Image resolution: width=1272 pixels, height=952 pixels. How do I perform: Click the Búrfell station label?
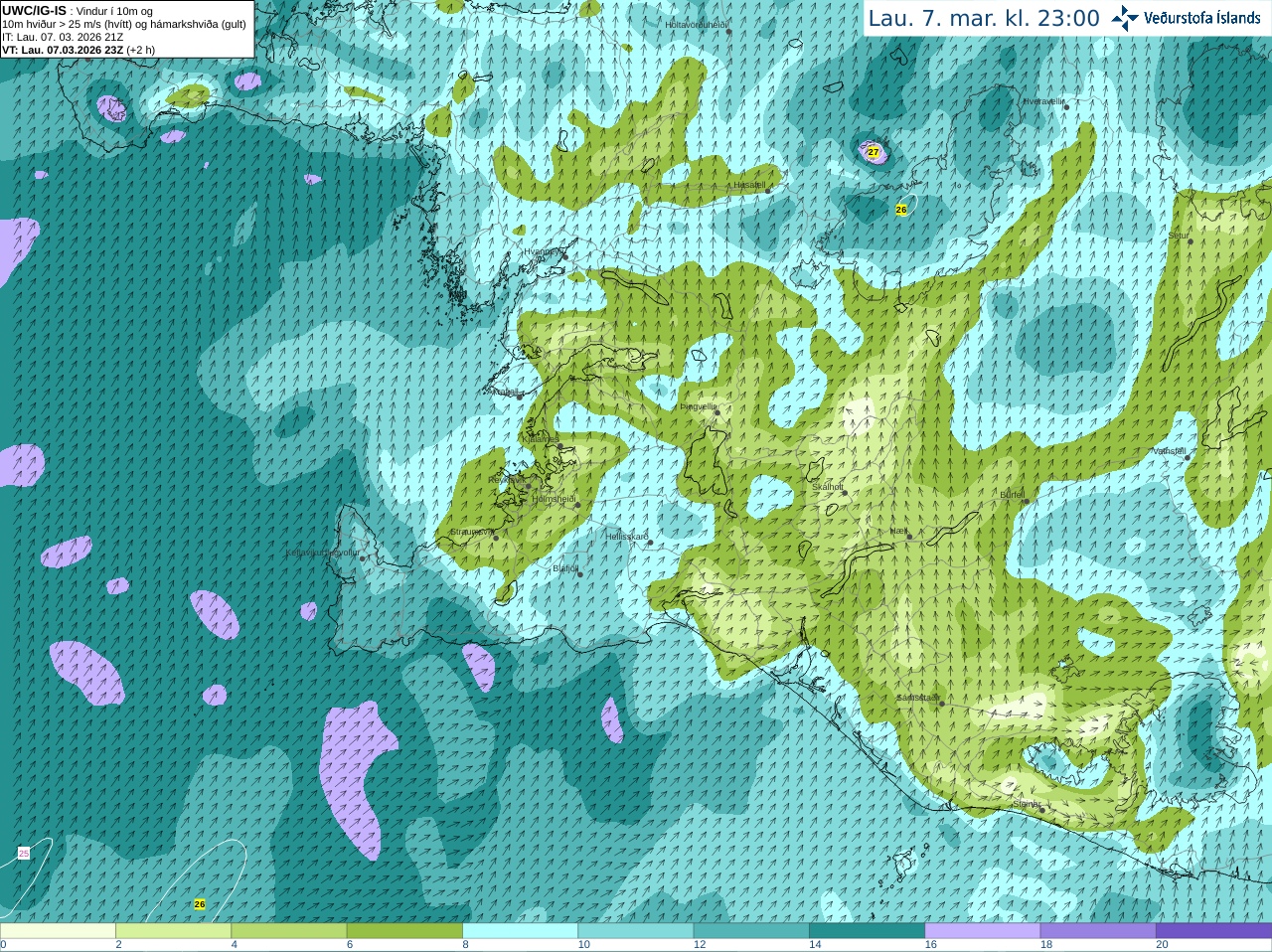click(1013, 494)
